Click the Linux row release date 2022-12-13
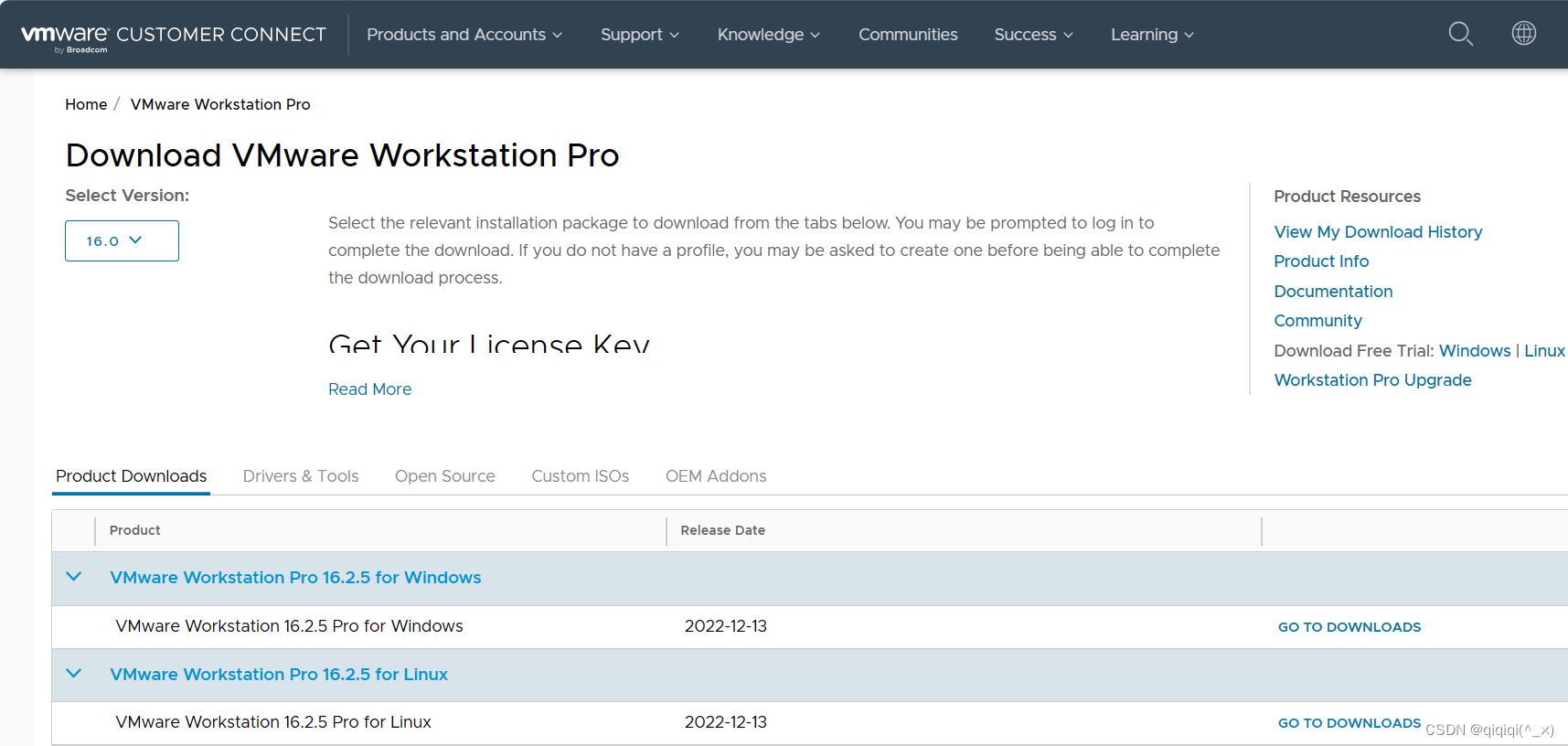This screenshot has height=746, width=1568. (726, 722)
